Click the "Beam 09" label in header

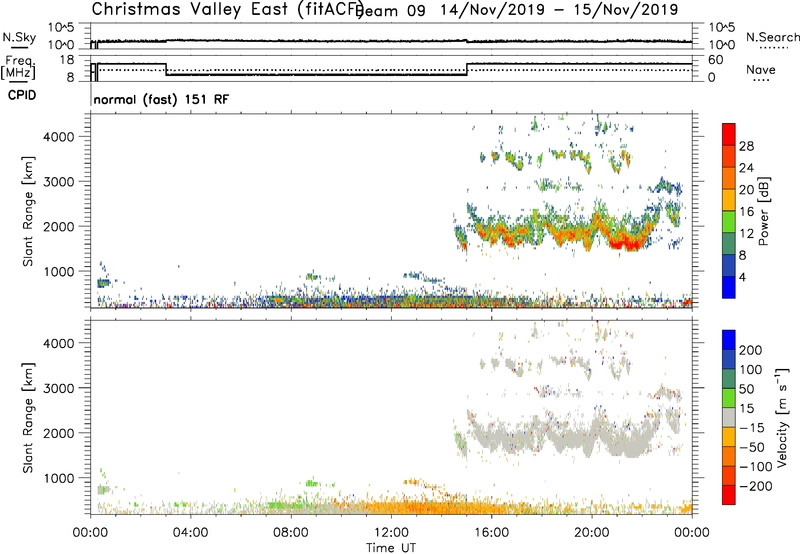(391, 10)
